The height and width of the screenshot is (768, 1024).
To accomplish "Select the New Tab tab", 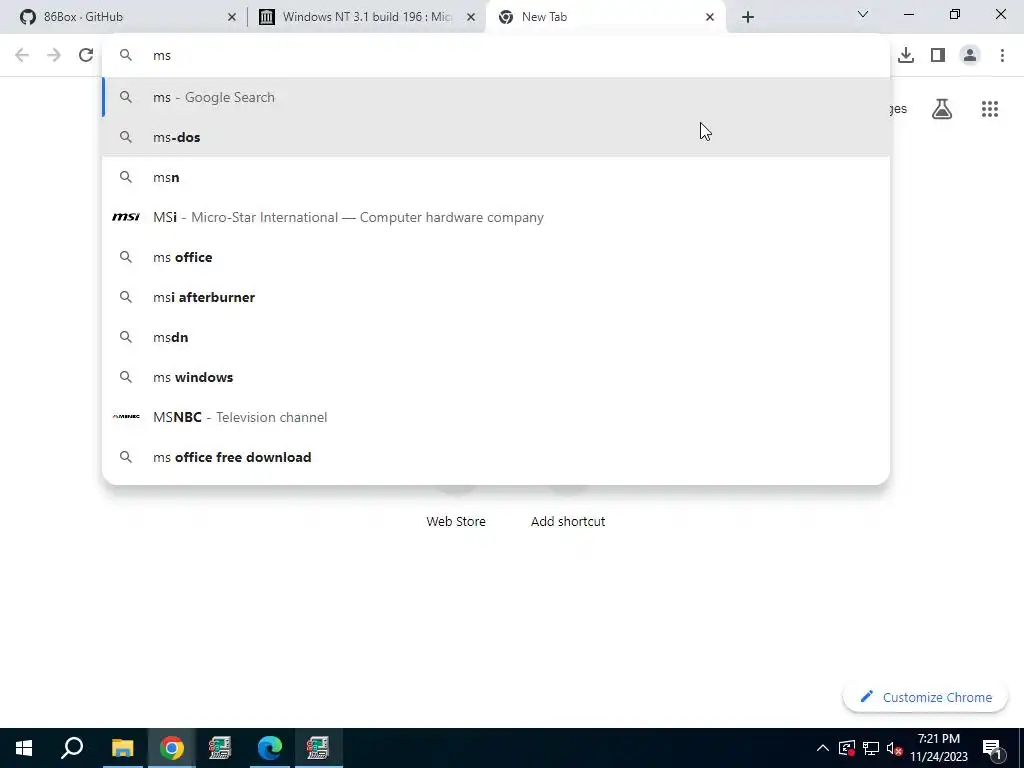I will (605, 17).
